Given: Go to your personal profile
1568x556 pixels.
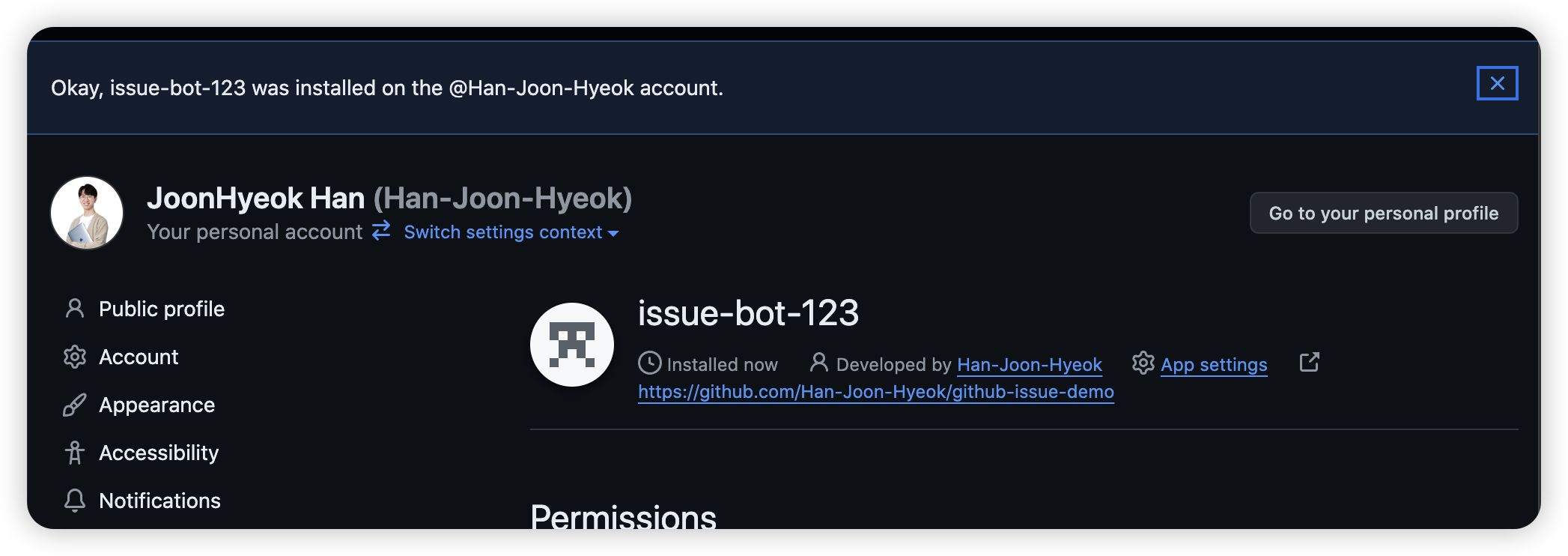Looking at the screenshot, I should point(1383,214).
